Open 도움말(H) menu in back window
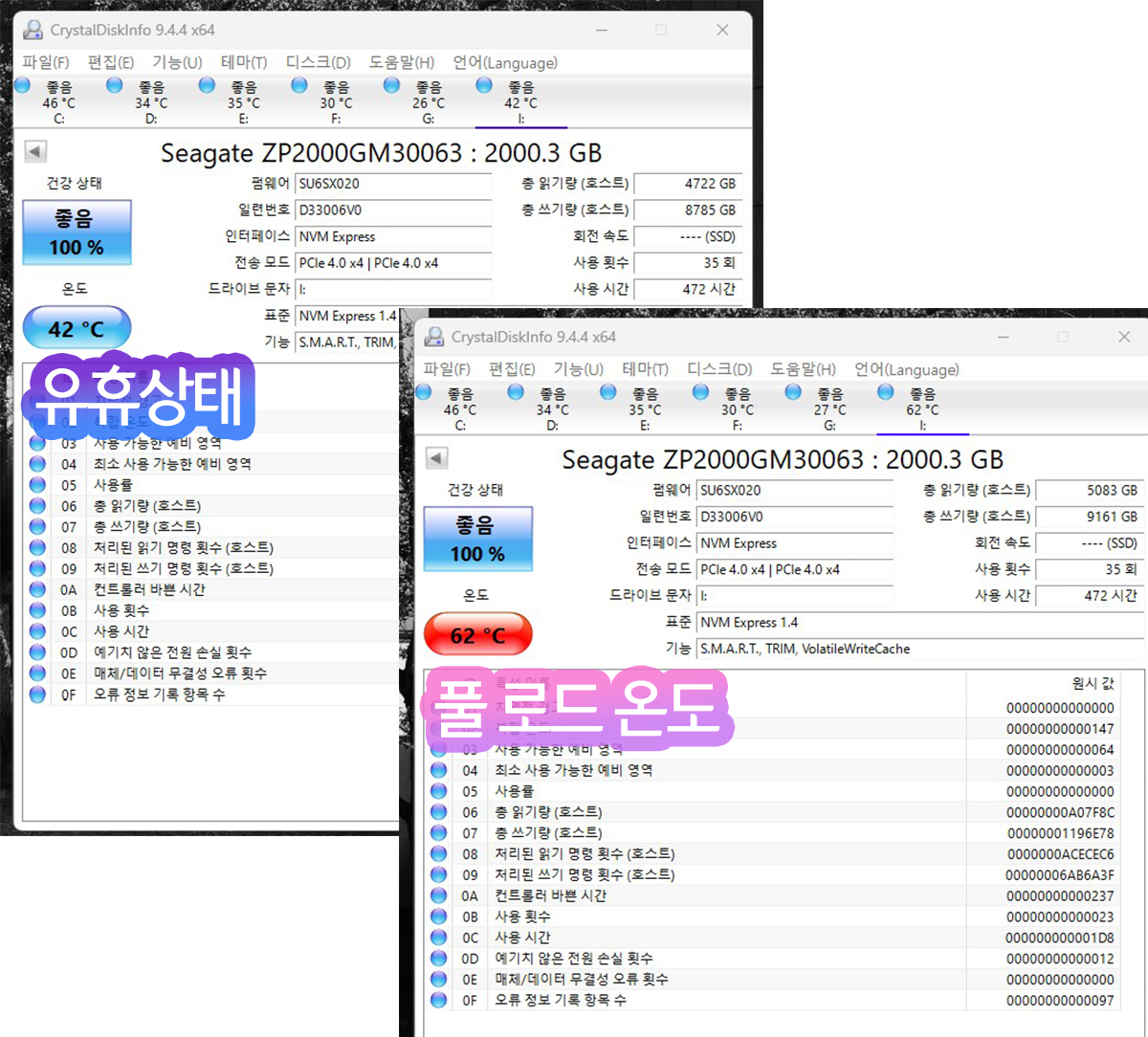 pyautogui.click(x=402, y=62)
